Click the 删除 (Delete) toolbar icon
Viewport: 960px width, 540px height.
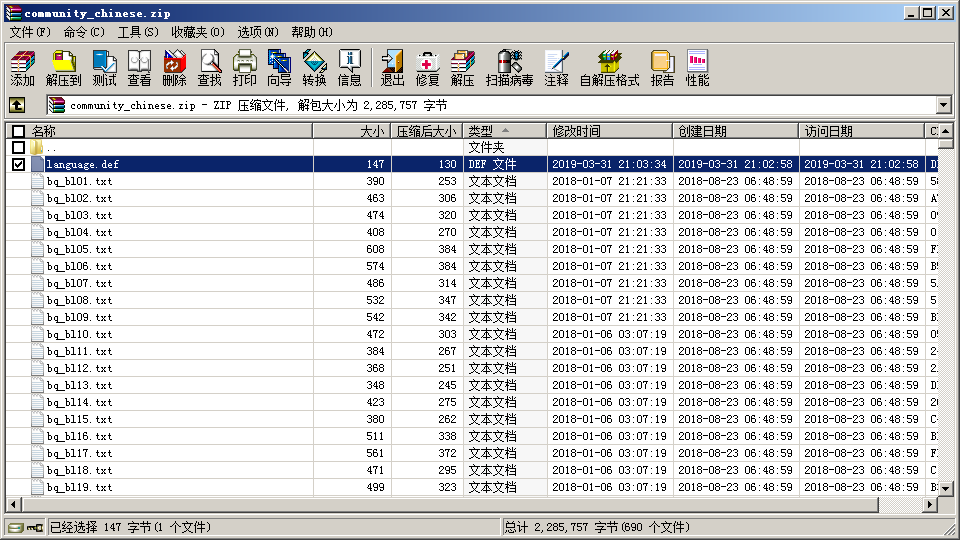174,68
